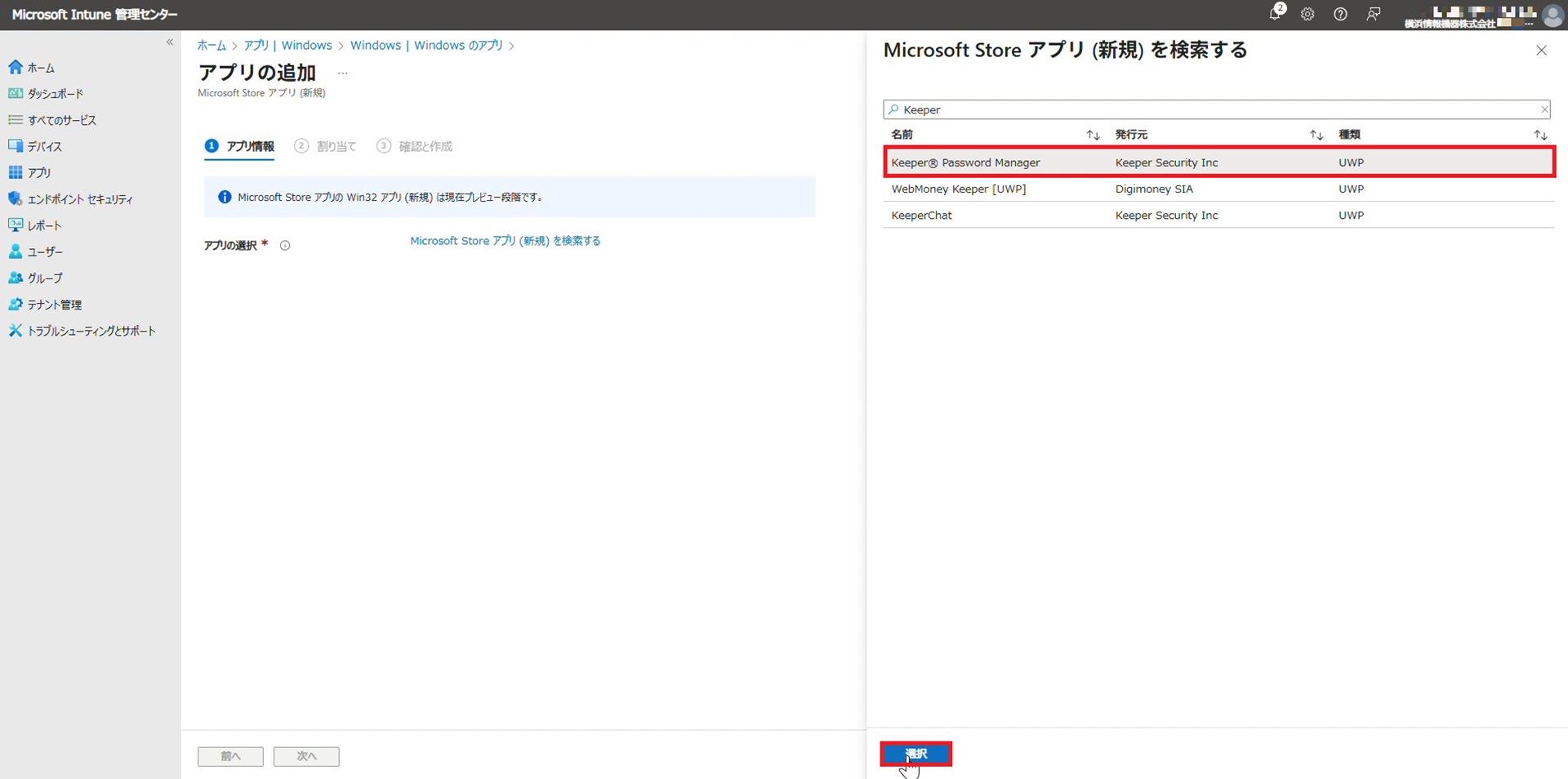Sort results by 発行元 column
This screenshot has height=779, width=1568.
click(1316, 135)
